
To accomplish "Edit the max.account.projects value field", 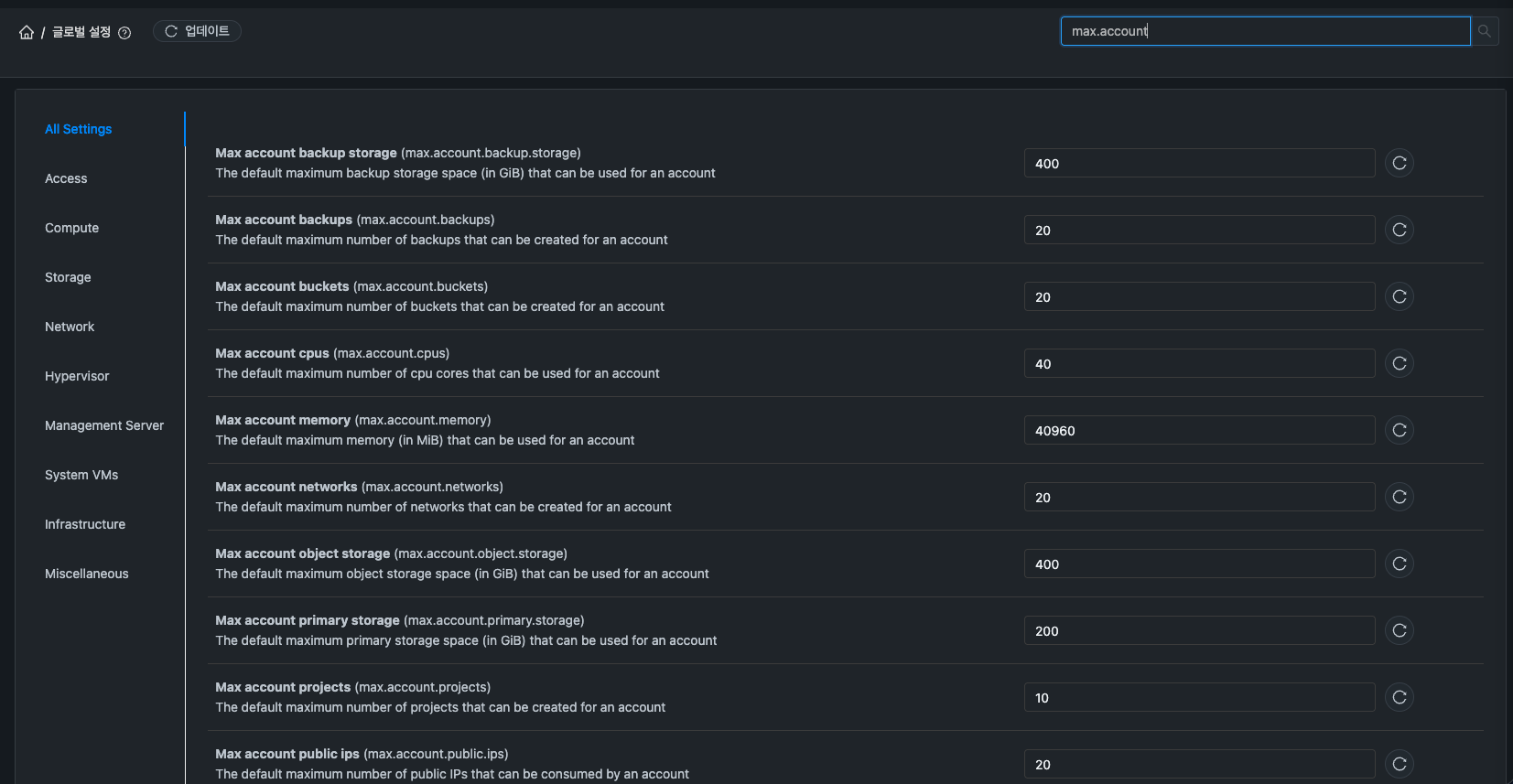I will click(1199, 697).
